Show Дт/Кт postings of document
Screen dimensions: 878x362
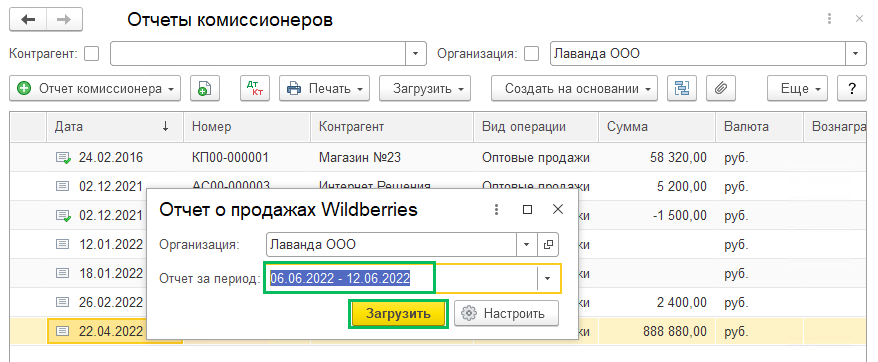[x=255, y=89]
